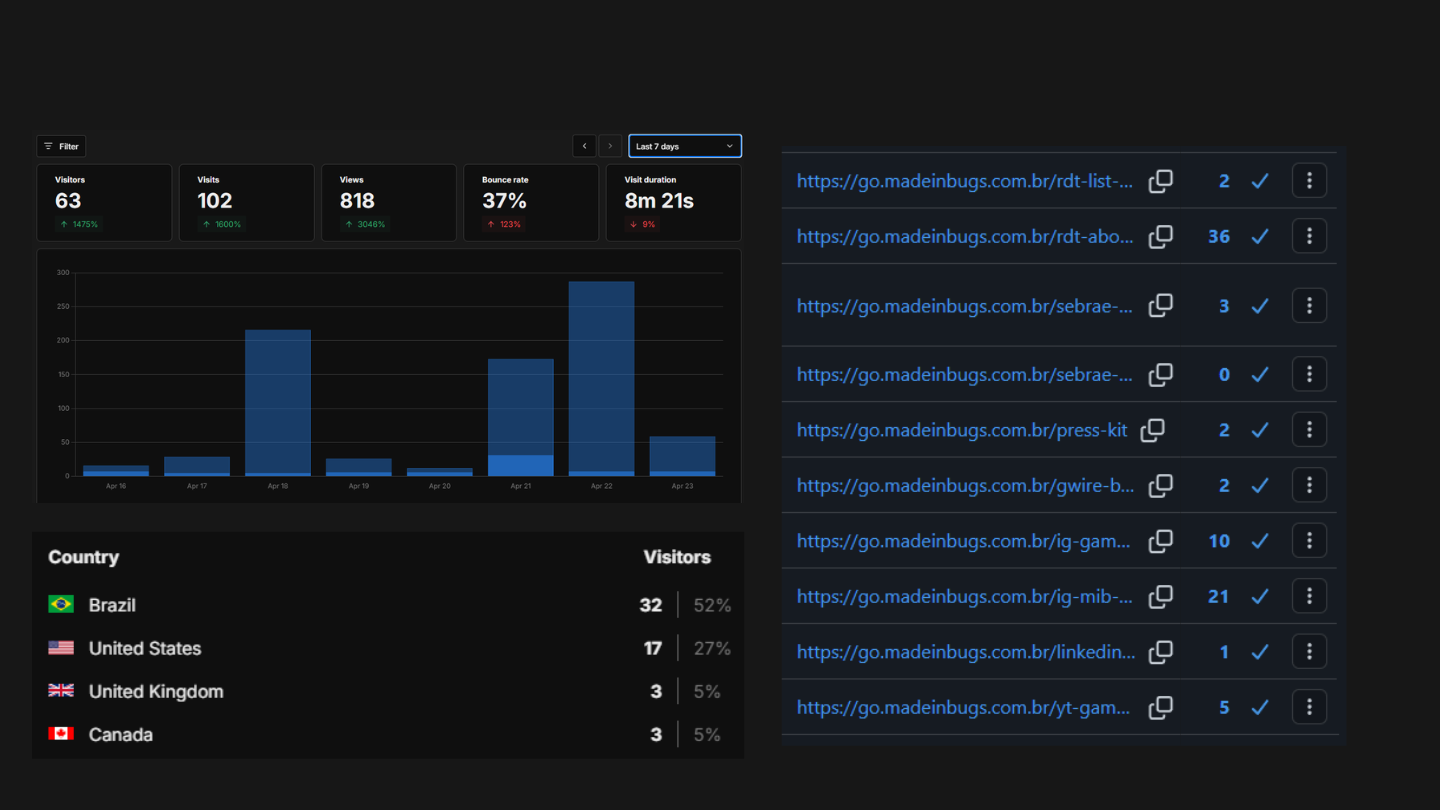This screenshot has height=810, width=1440.
Task: Copy the ig-mib link
Action: (x=1160, y=597)
